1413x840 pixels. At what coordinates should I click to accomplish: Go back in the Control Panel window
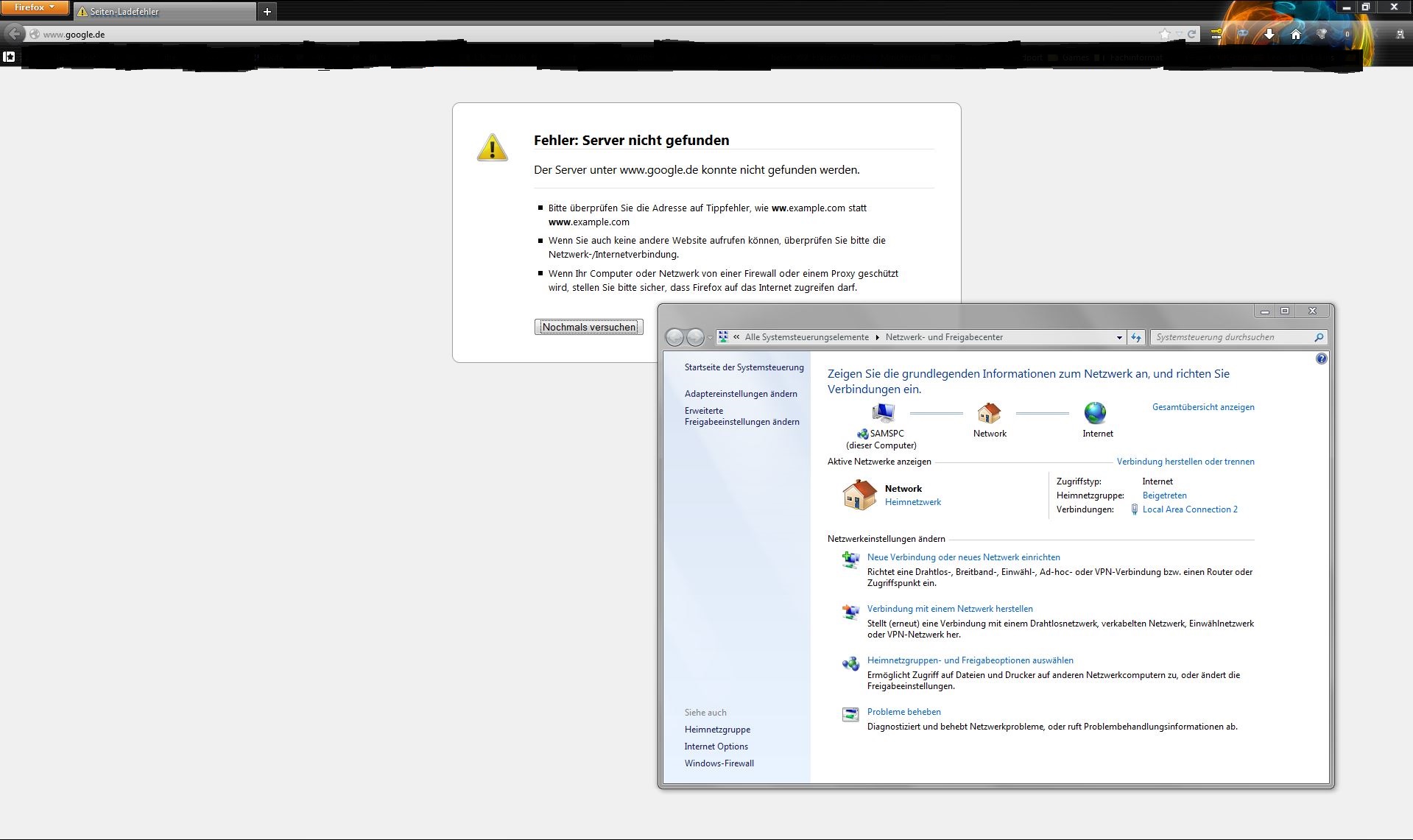674,337
